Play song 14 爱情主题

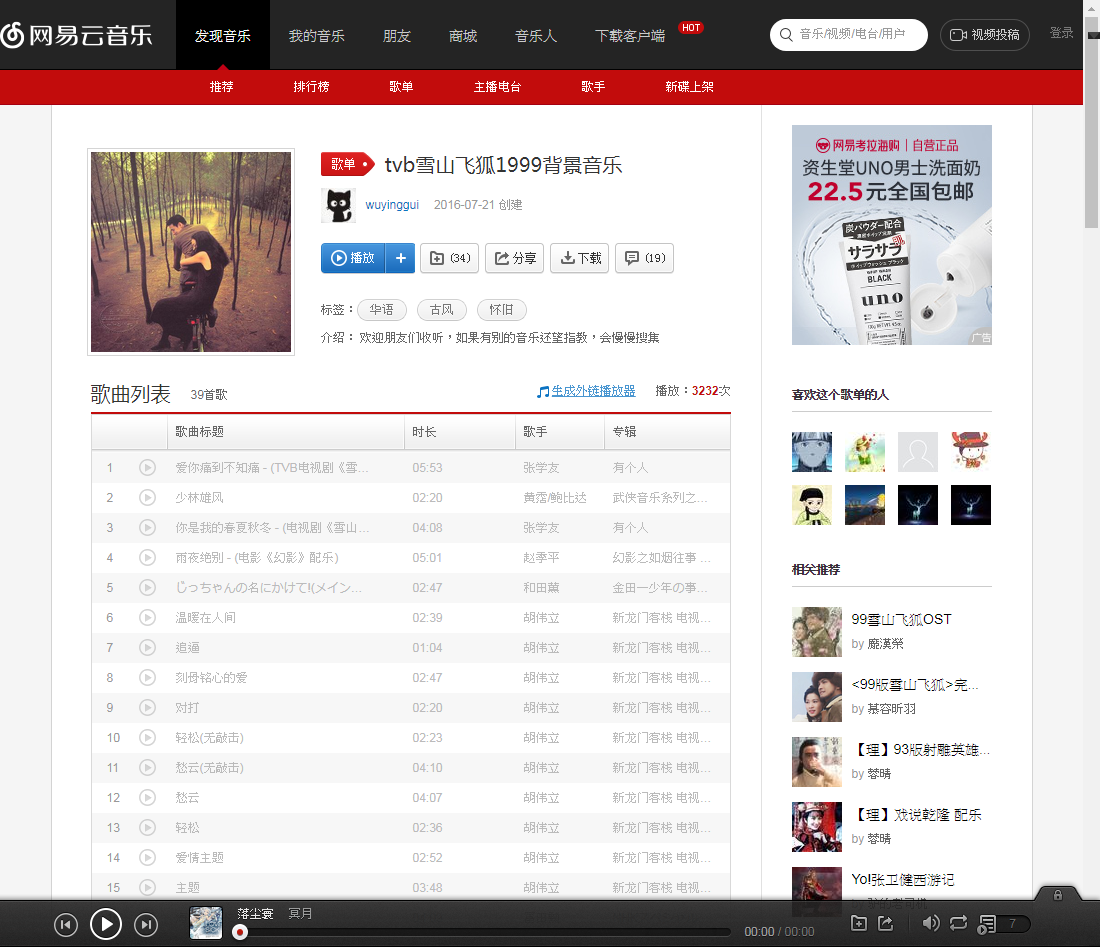pos(147,857)
